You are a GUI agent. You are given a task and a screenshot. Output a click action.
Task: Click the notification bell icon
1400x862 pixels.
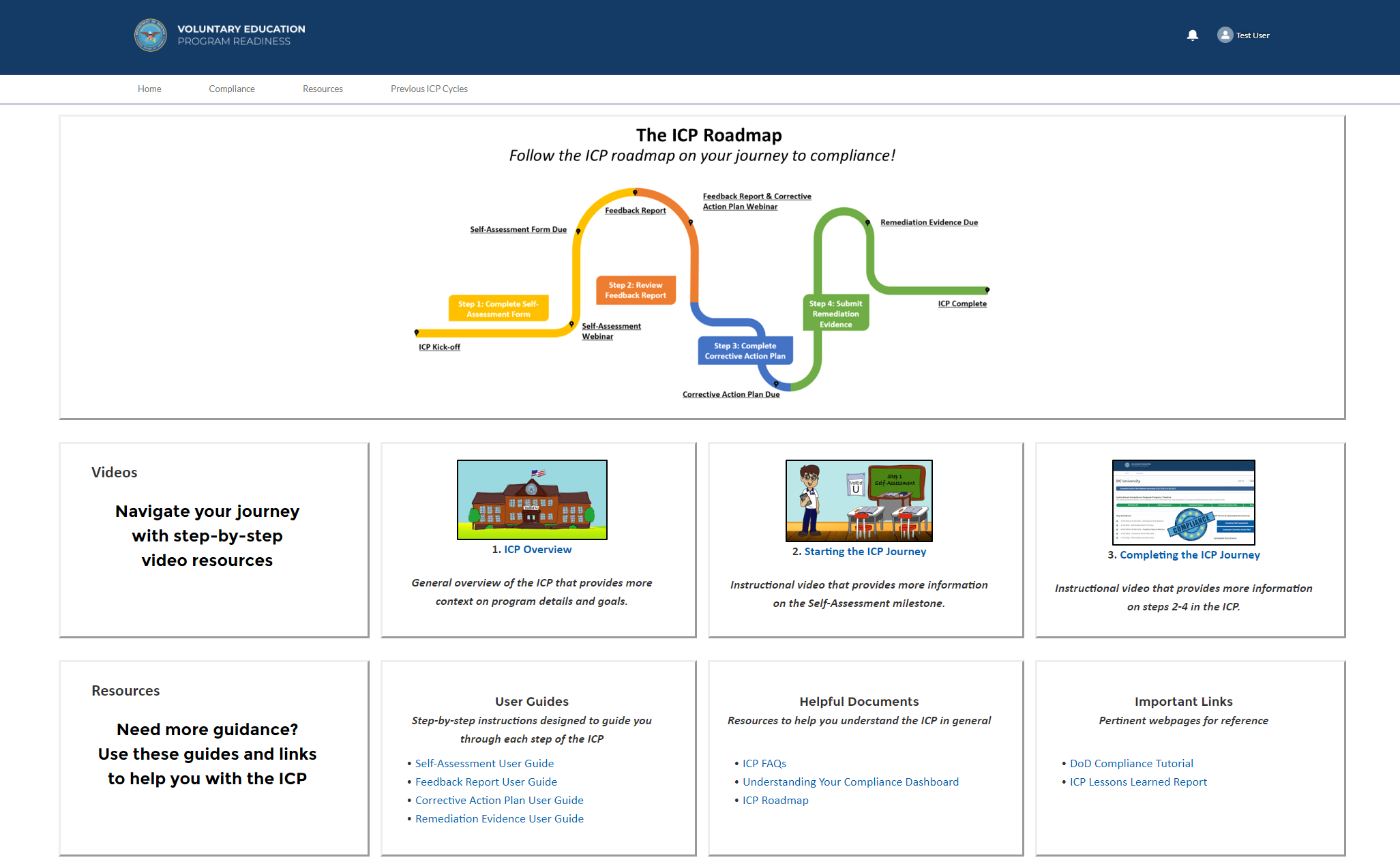pyautogui.click(x=1192, y=35)
